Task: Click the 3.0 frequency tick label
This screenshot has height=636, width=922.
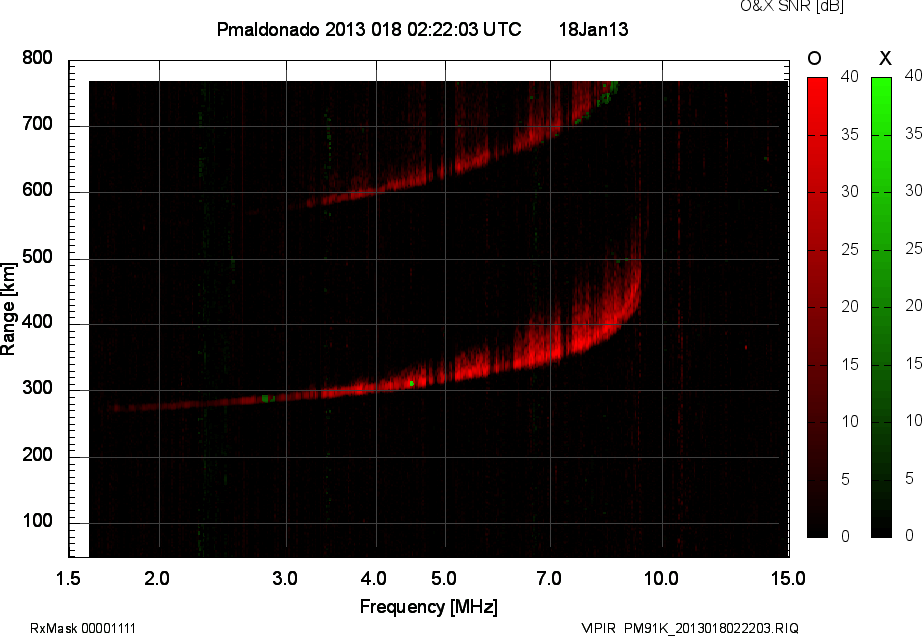Action: point(285,578)
